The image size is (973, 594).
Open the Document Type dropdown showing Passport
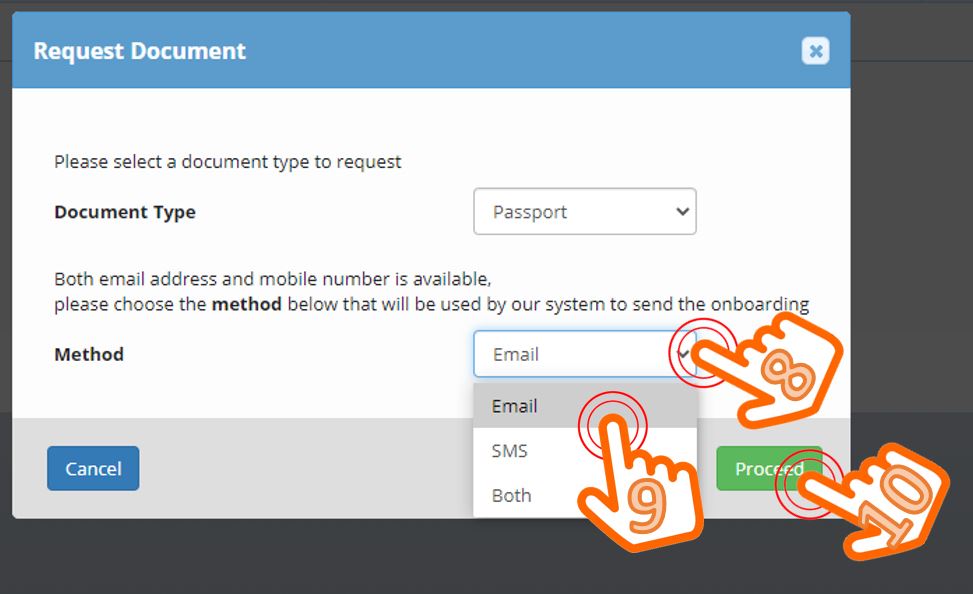(584, 212)
